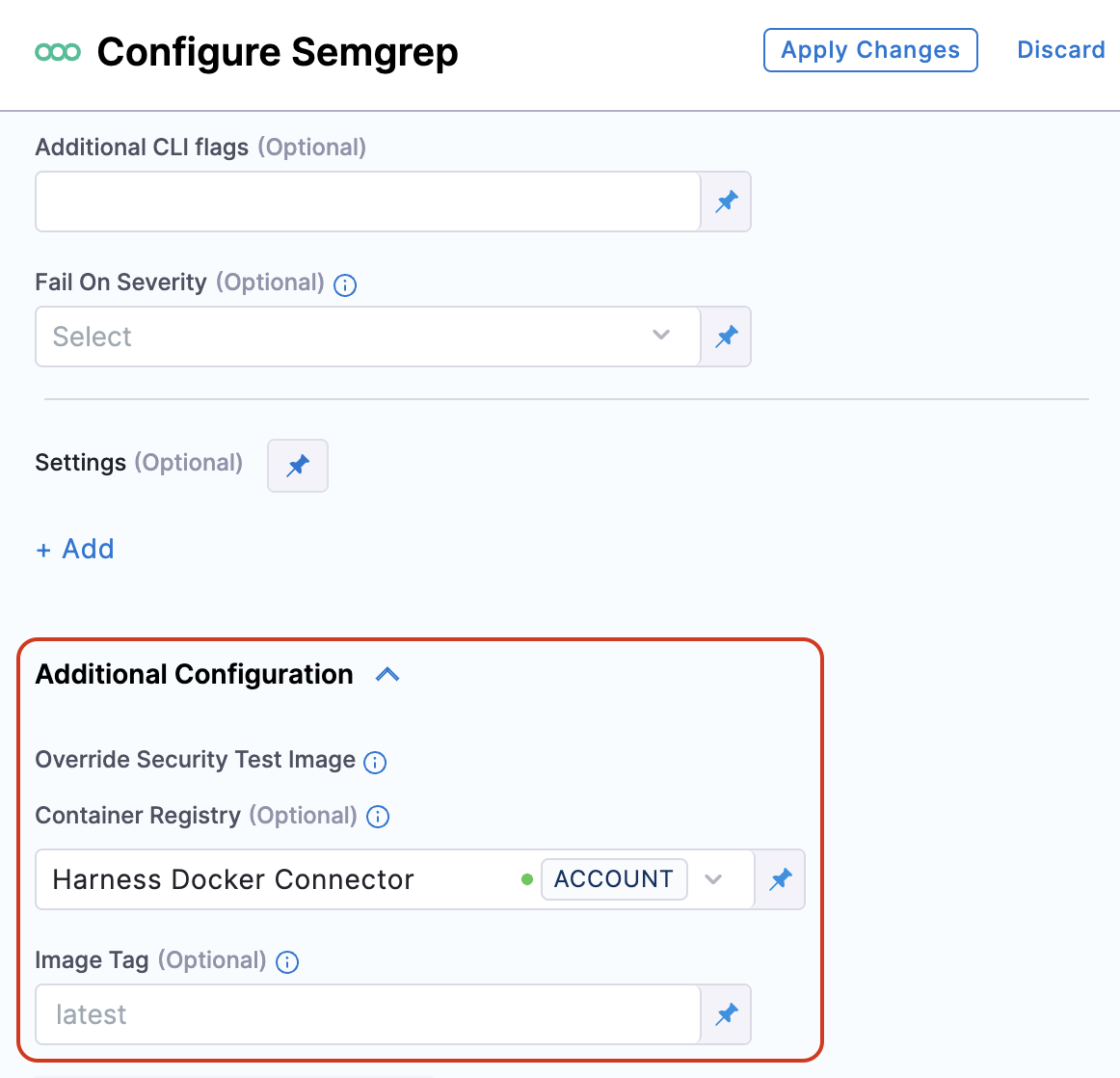
Task: Click pin icon beside Additional CLI flags field
Action: point(726,202)
